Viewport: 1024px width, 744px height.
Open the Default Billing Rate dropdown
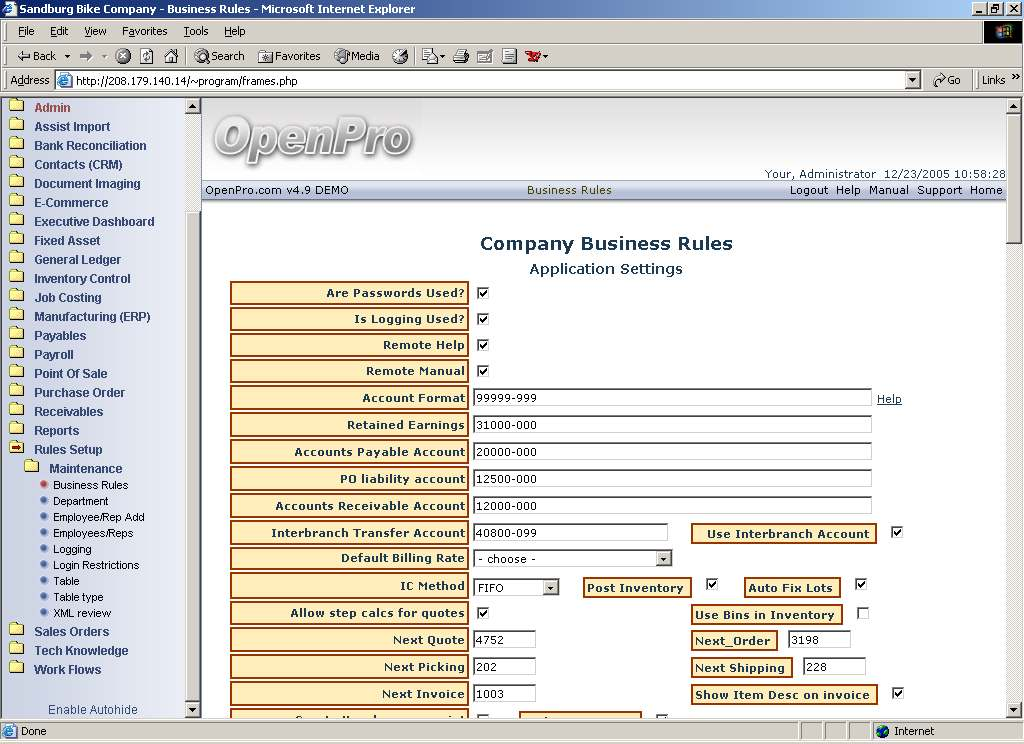[664, 559]
